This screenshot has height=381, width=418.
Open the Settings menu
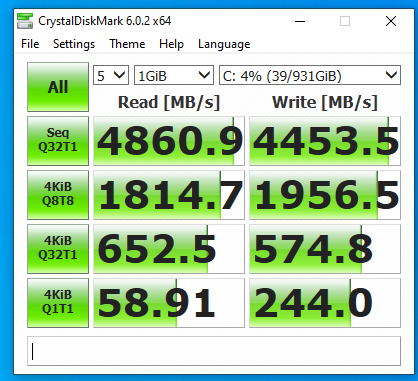[74, 44]
